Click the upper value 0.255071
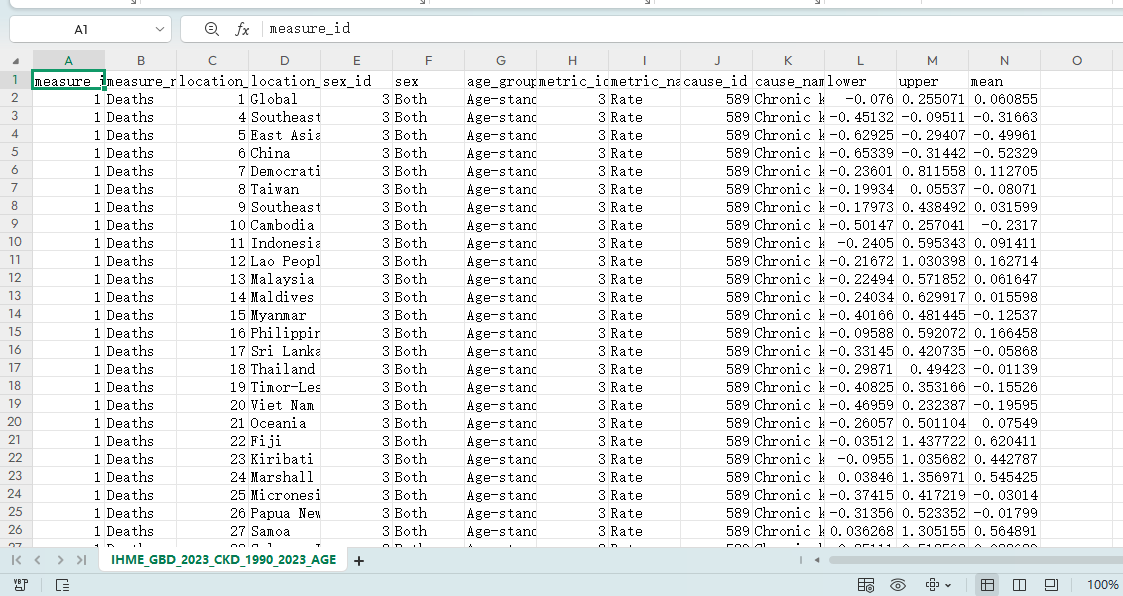Image resolution: width=1123 pixels, height=596 pixels. [x=932, y=99]
